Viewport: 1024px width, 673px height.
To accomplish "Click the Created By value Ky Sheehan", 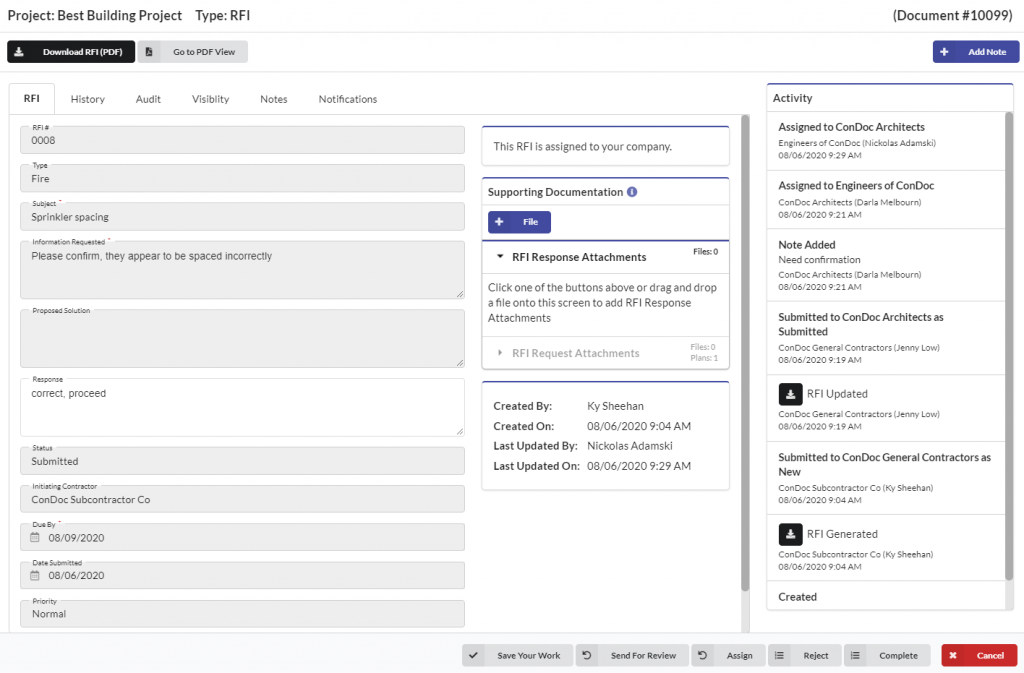I will [x=615, y=406].
